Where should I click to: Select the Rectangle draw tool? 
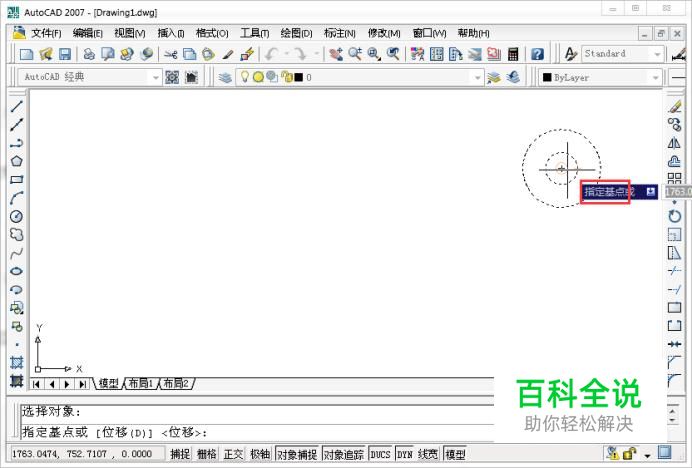point(16,180)
